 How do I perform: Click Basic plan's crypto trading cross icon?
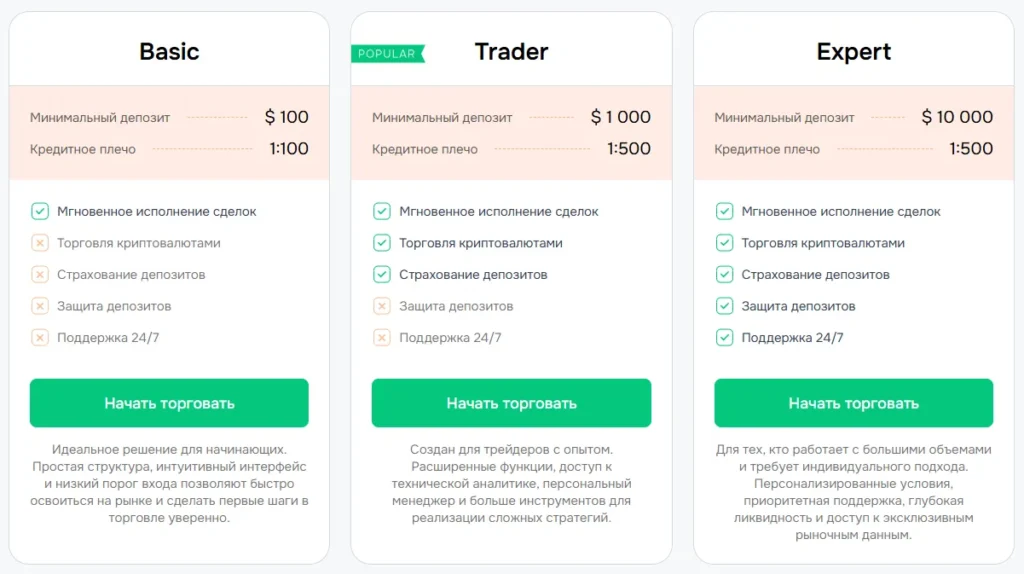coord(40,243)
